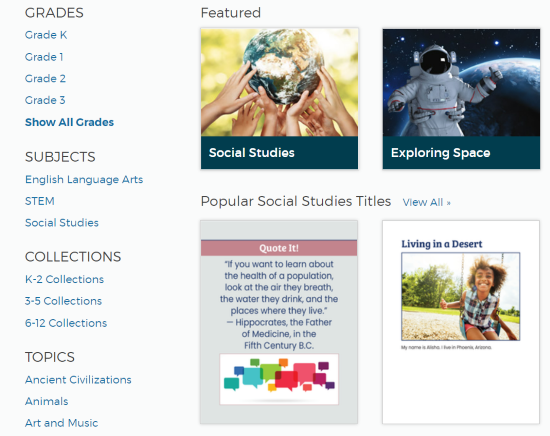Expand Show All Grades
The width and height of the screenshot is (550, 436).
point(69,122)
